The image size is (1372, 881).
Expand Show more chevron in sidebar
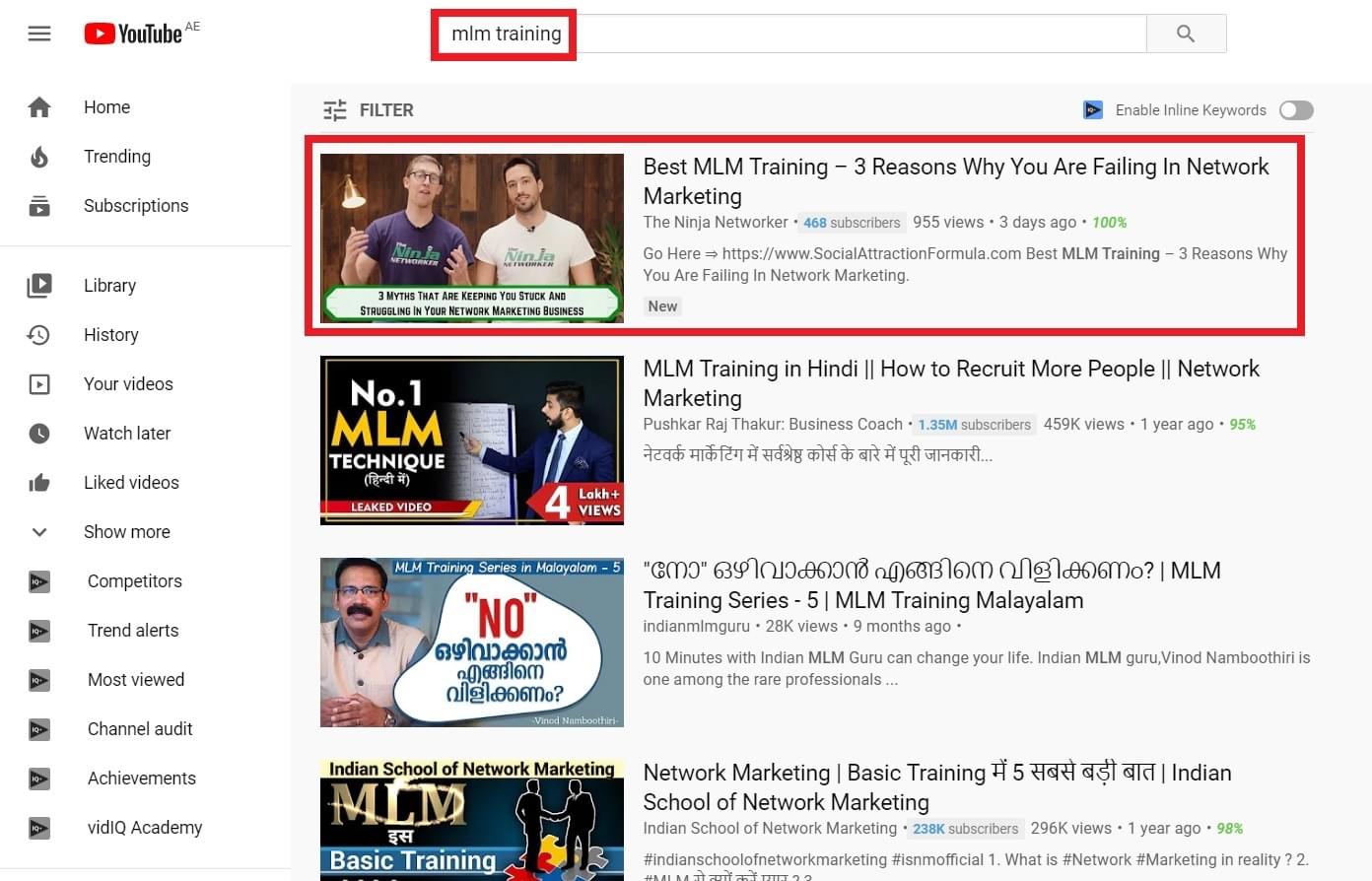point(39,532)
